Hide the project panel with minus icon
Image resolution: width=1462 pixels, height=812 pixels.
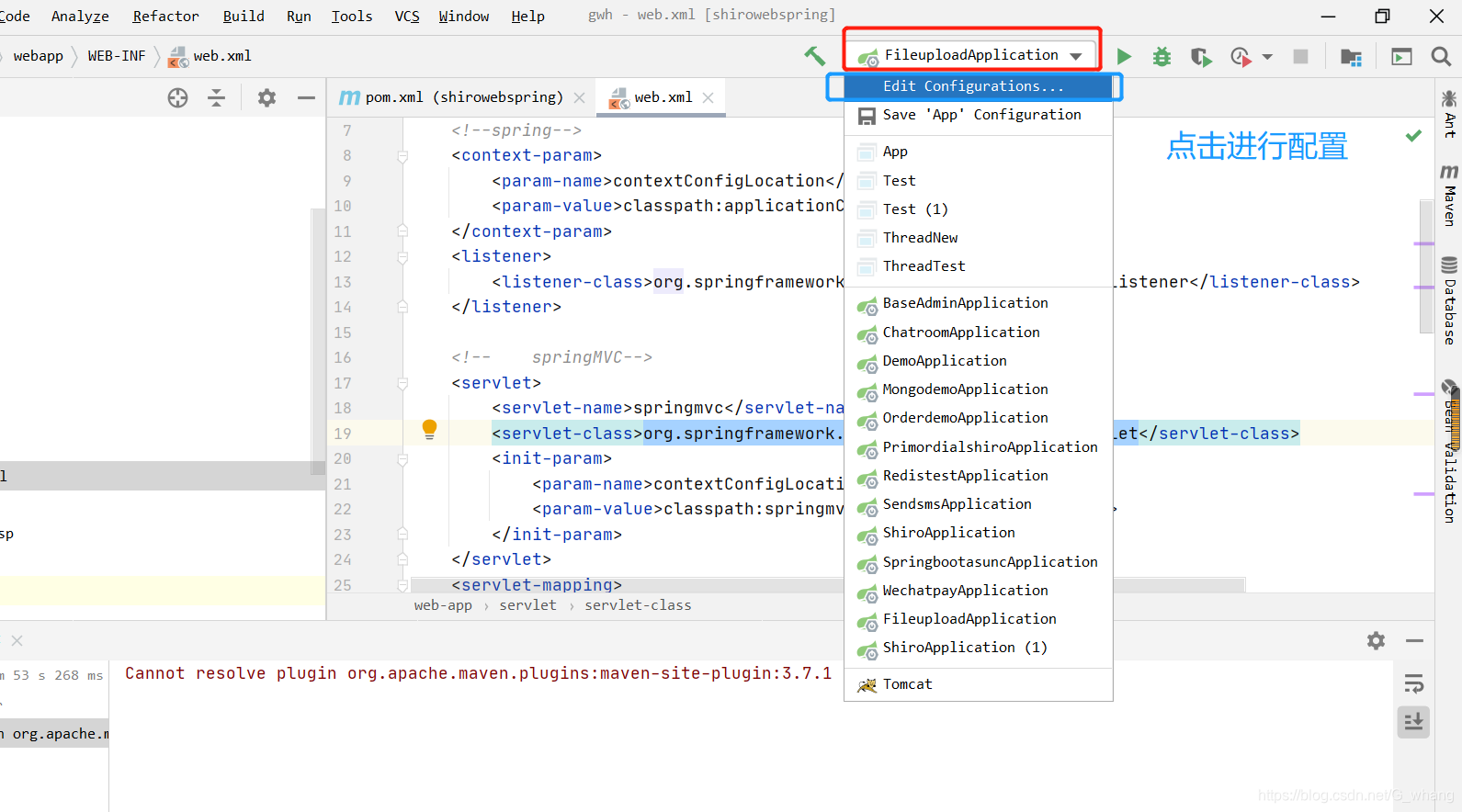pyautogui.click(x=306, y=98)
